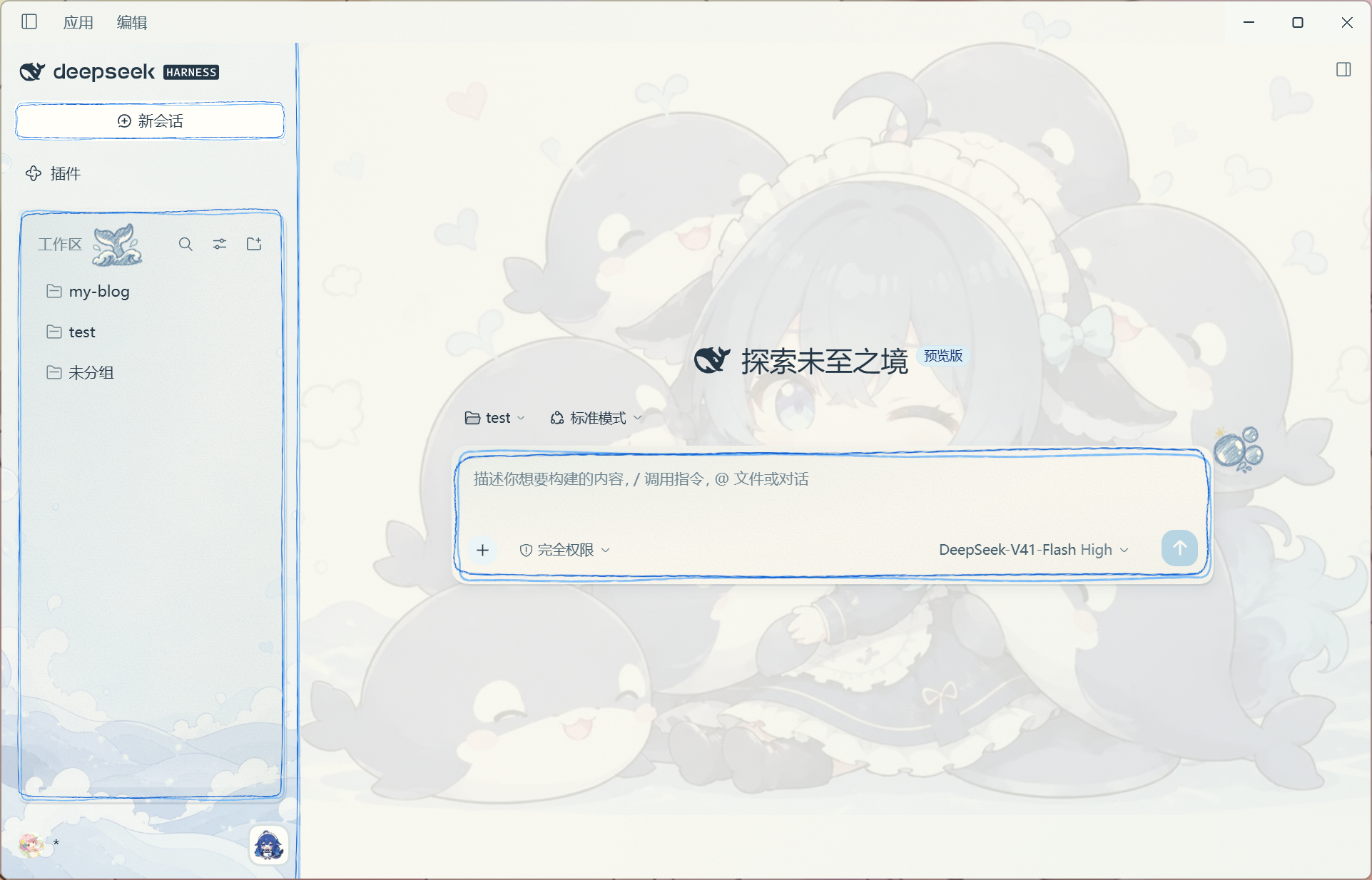Click the HARNESS badge label

click(191, 72)
